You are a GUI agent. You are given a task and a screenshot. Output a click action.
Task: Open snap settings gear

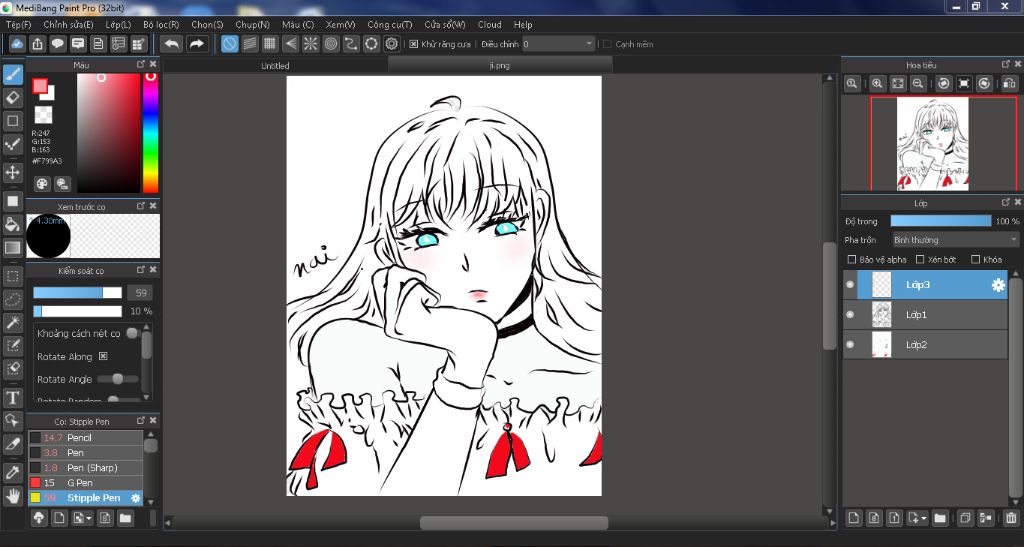point(392,44)
